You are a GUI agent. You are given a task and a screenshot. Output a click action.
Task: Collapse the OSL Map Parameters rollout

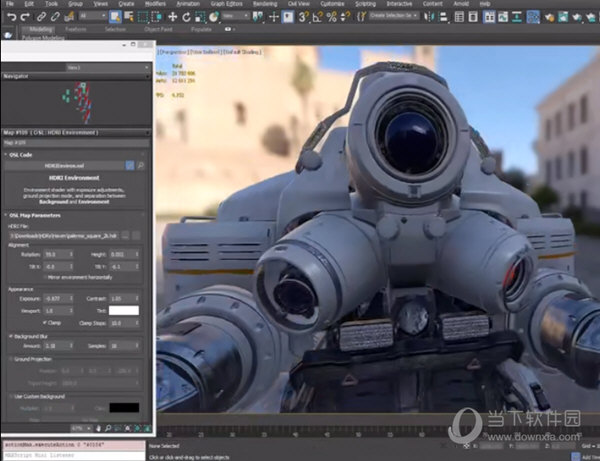(x=6, y=215)
